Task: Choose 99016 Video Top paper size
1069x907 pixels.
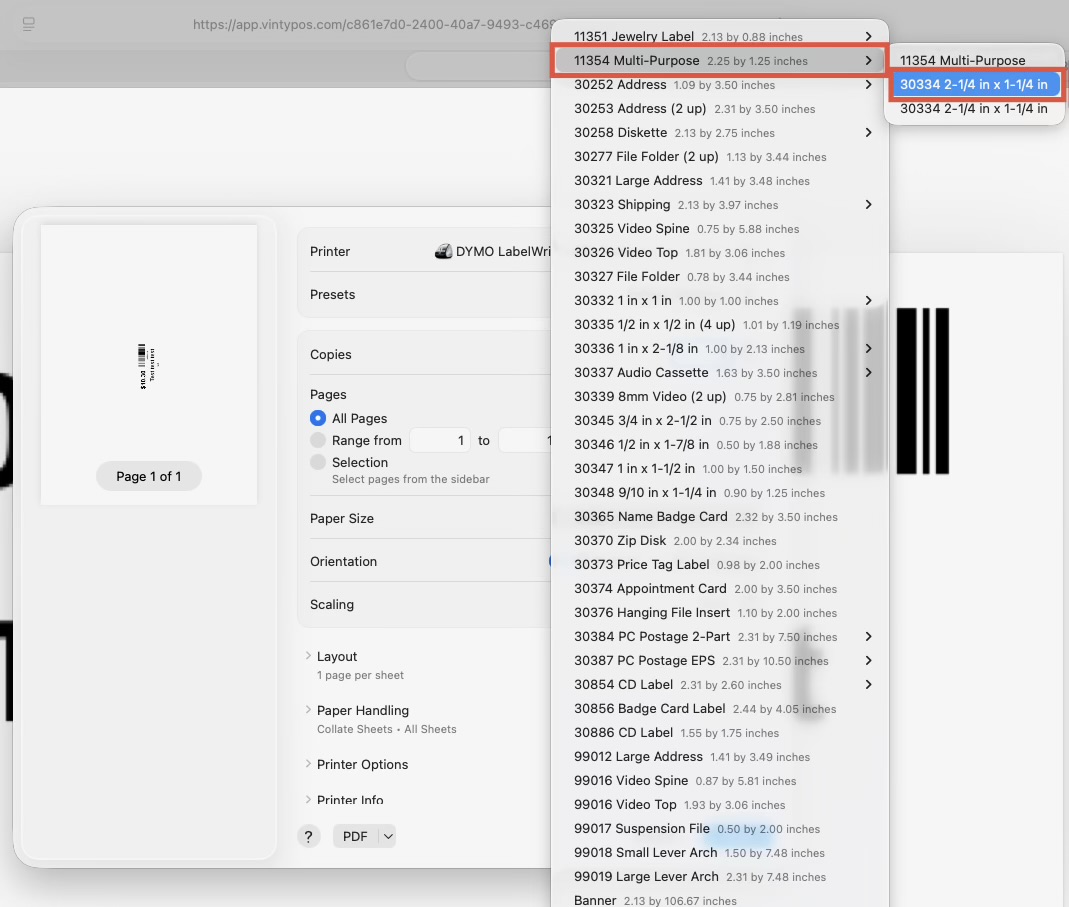Action: (719, 805)
